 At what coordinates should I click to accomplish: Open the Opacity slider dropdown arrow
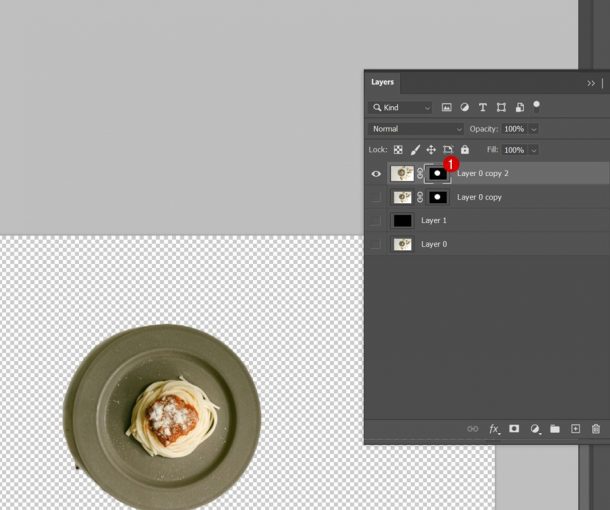click(534, 129)
